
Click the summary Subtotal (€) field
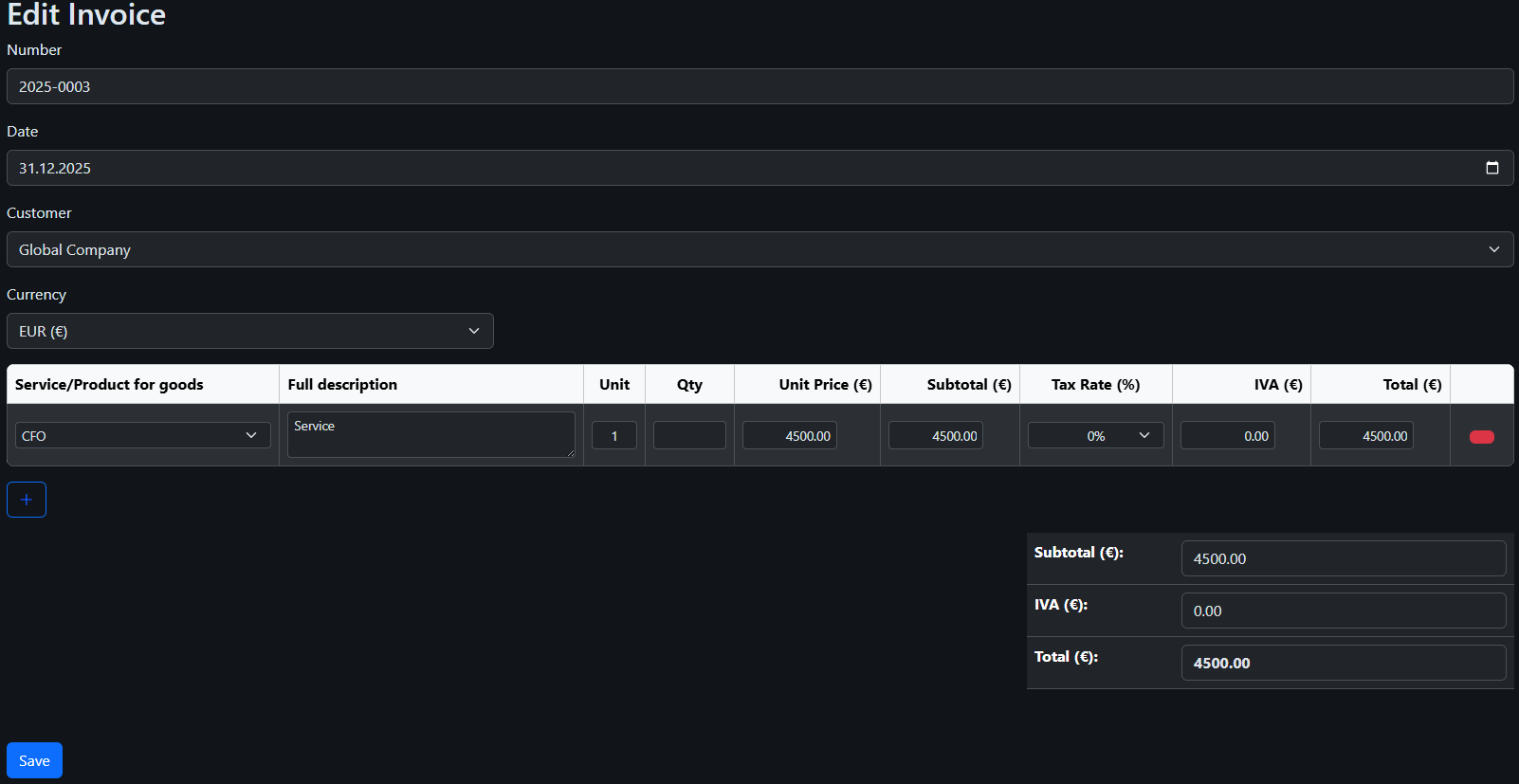tap(1343, 558)
